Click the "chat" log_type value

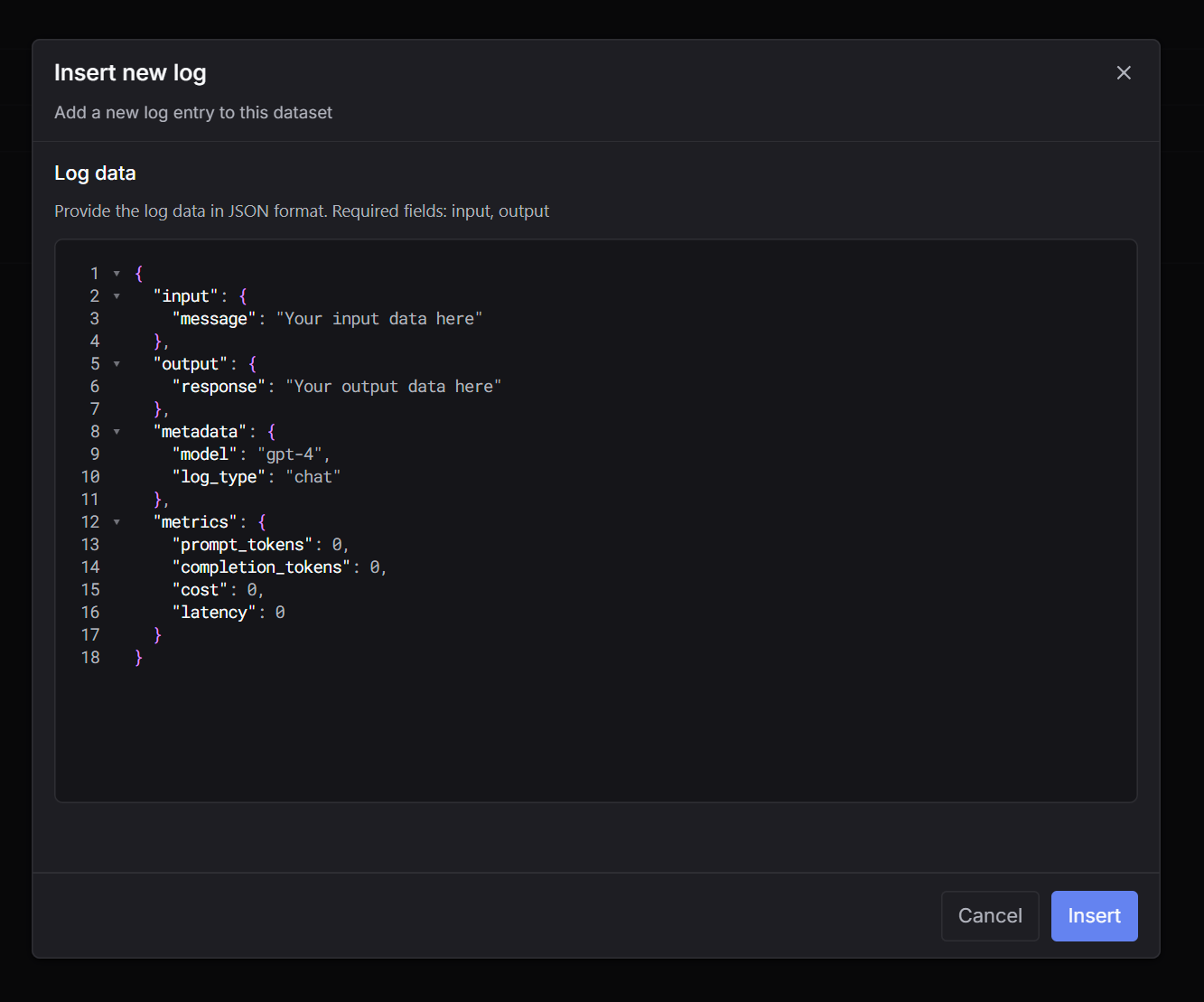click(x=313, y=477)
